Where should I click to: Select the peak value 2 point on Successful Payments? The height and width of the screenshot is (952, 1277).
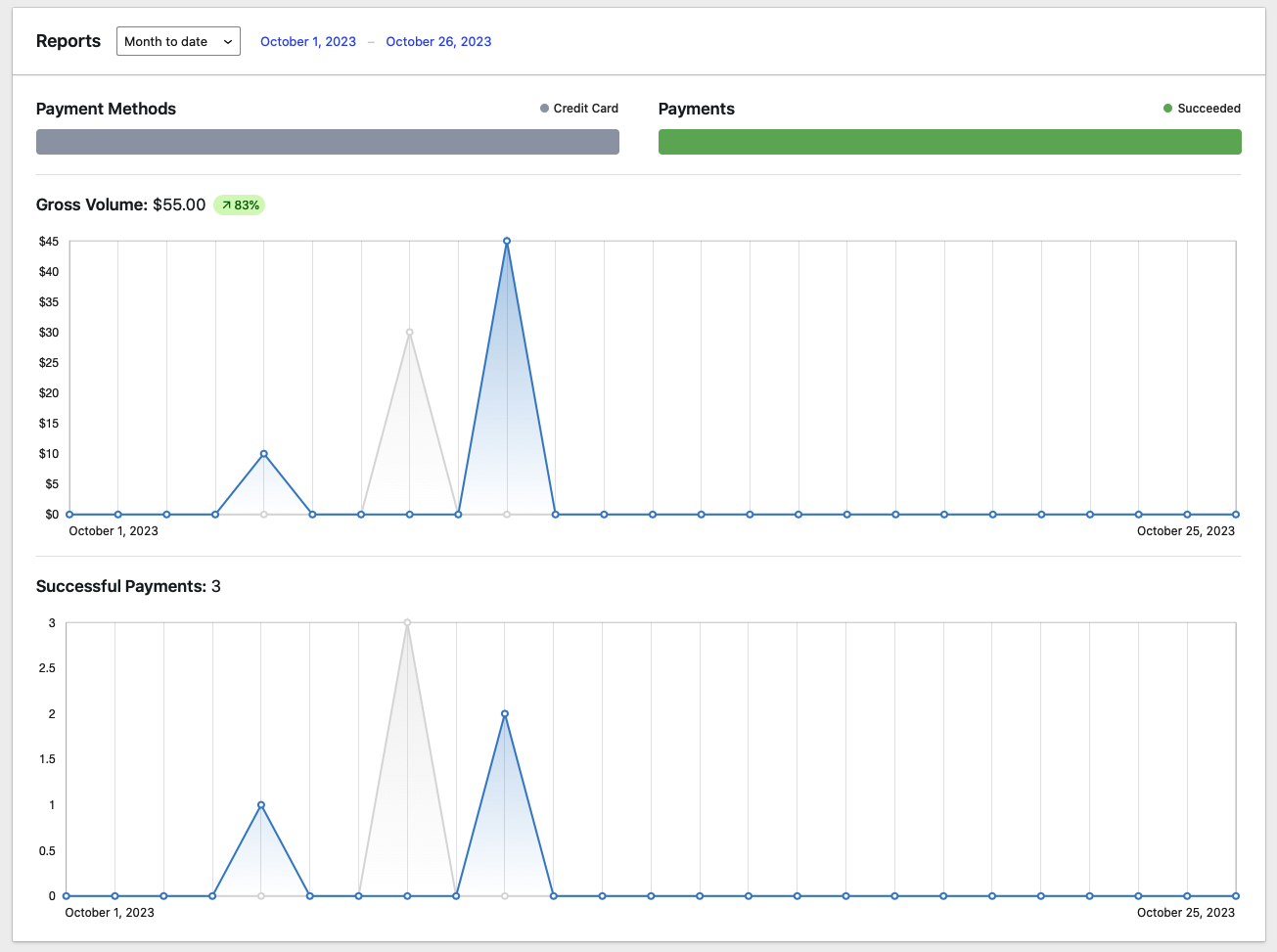[507, 713]
